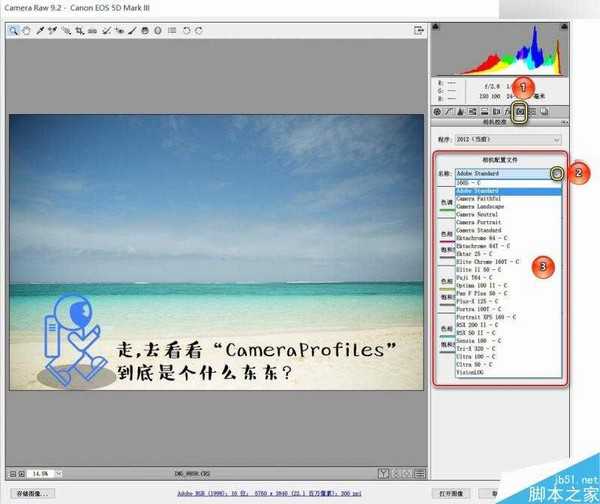Viewport: 600px width, 504px height.
Task: Select Tri-X 320 - C profile
Action: point(509,349)
